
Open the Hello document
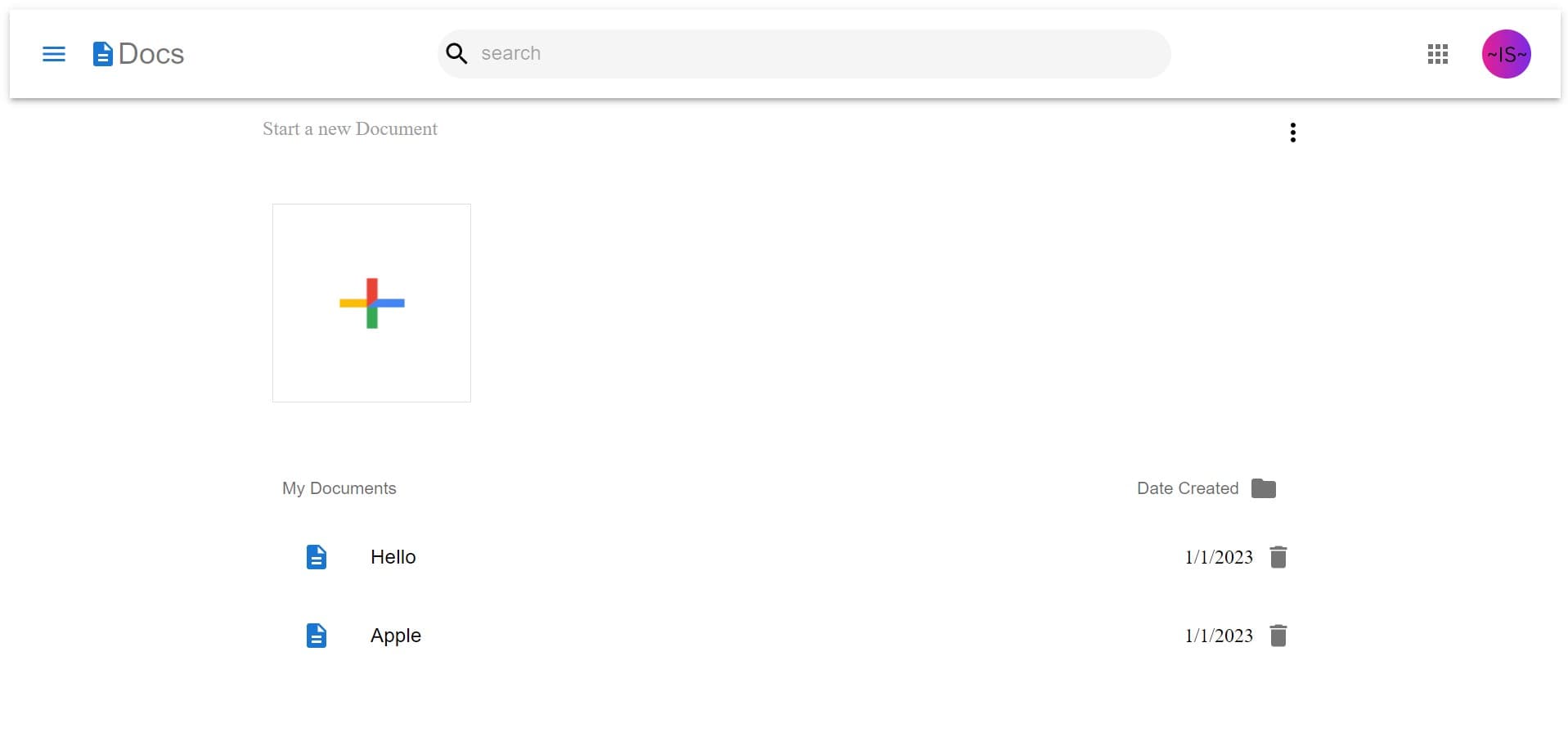[x=393, y=557]
